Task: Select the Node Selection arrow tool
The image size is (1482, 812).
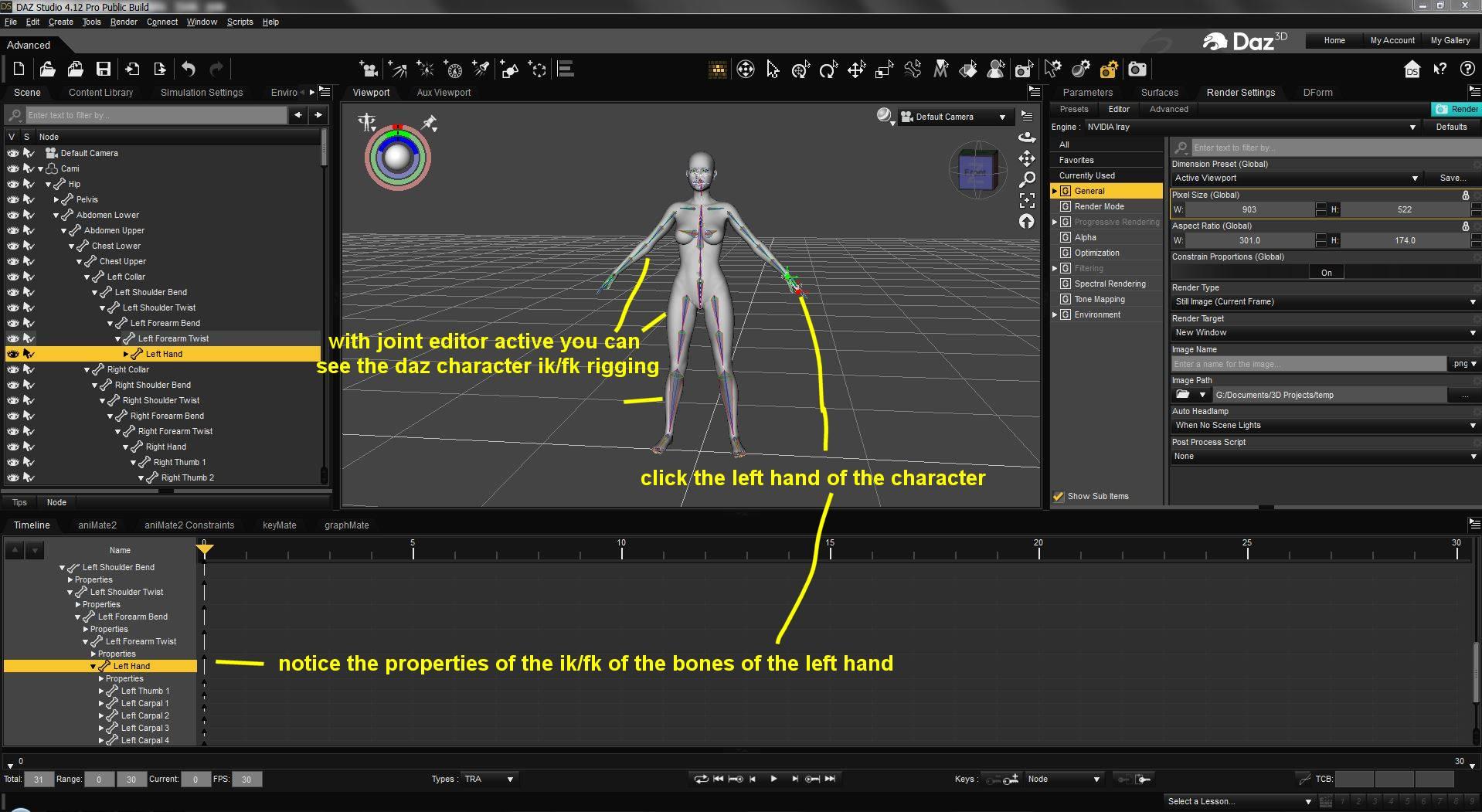Action: 773,70
